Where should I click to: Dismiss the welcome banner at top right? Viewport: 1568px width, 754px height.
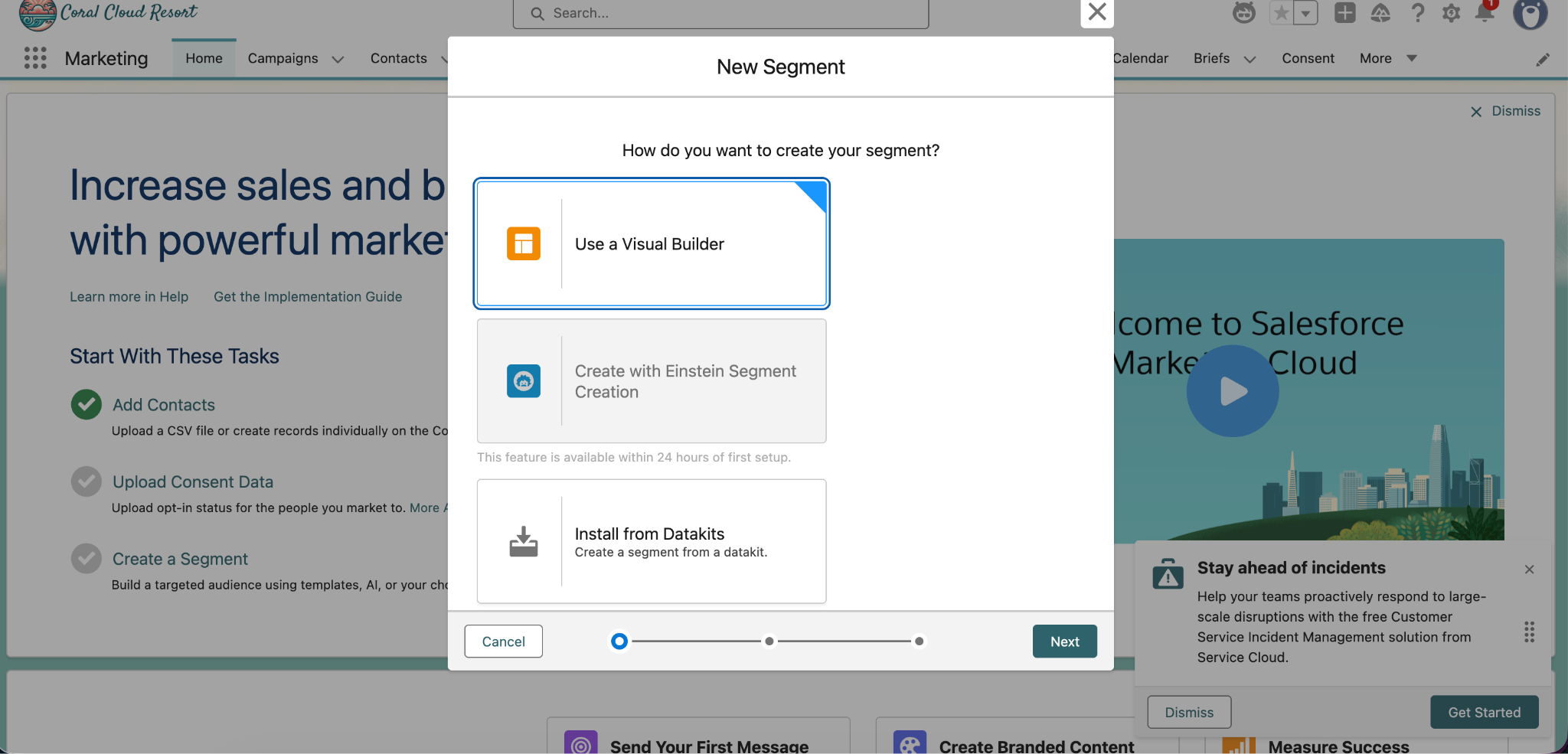pyautogui.click(x=1505, y=111)
